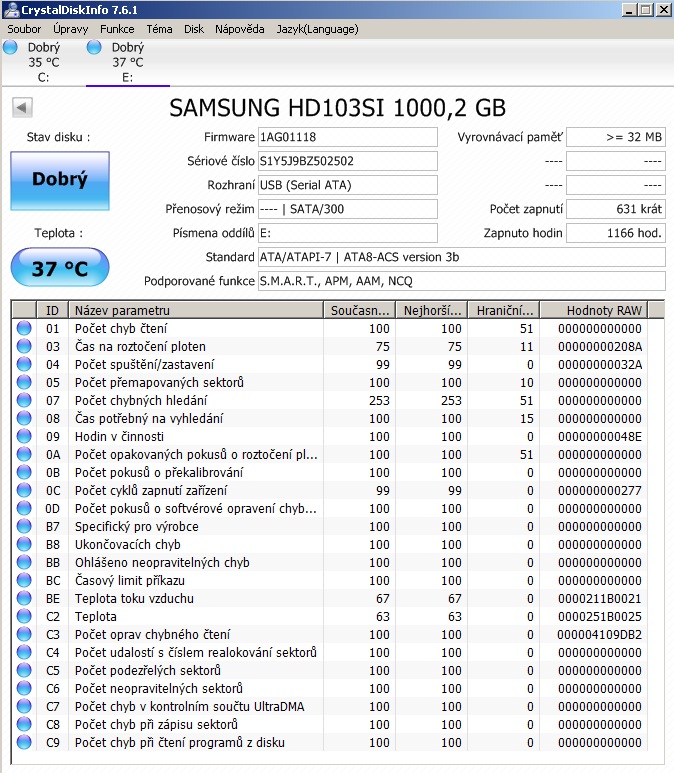Click status orb for Počet spuštění/zastavení
The height and width of the screenshot is (773, 674).
point(24,364)
